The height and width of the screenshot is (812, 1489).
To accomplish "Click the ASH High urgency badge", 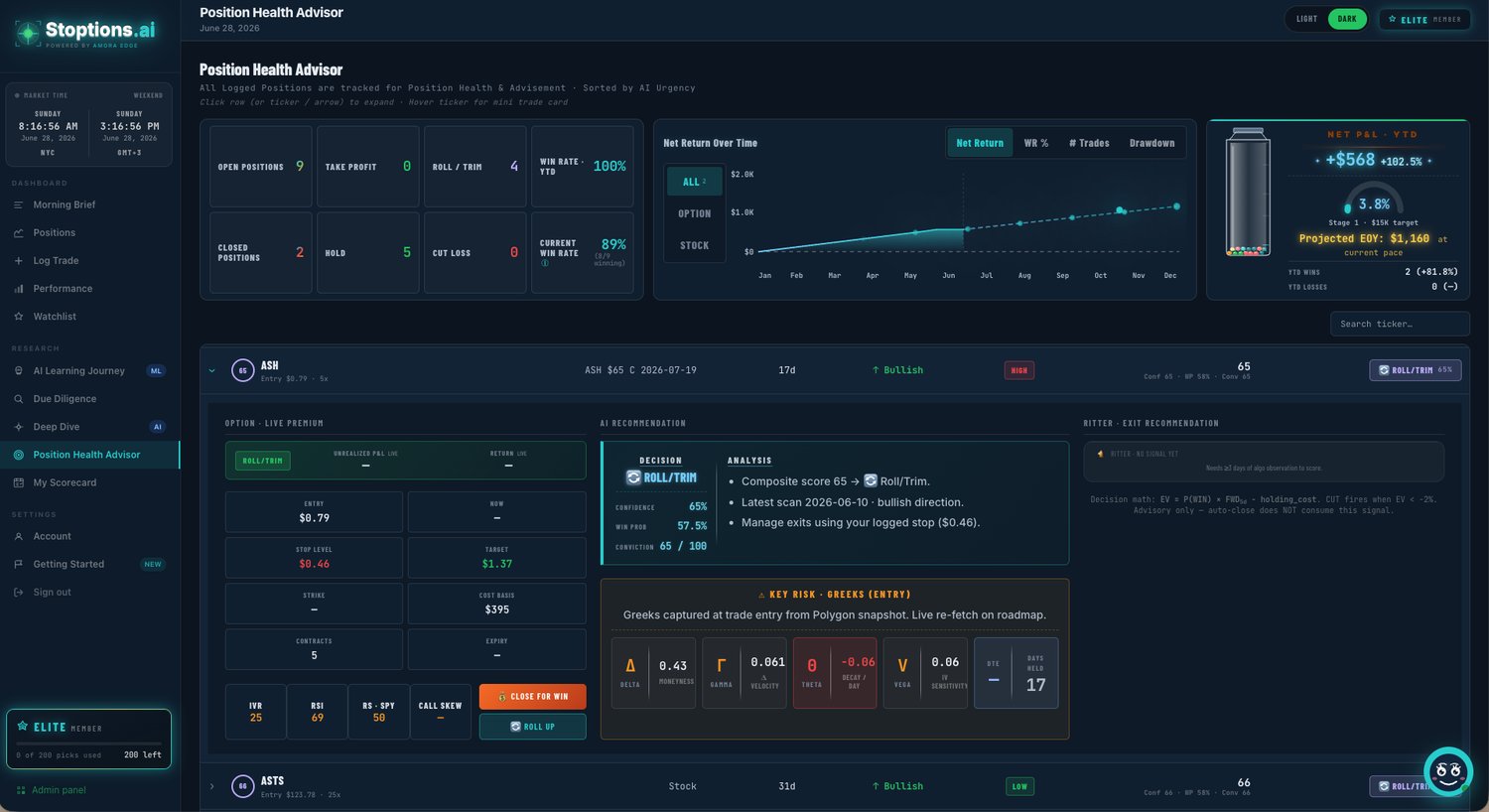I will (x=1019, y=370).
